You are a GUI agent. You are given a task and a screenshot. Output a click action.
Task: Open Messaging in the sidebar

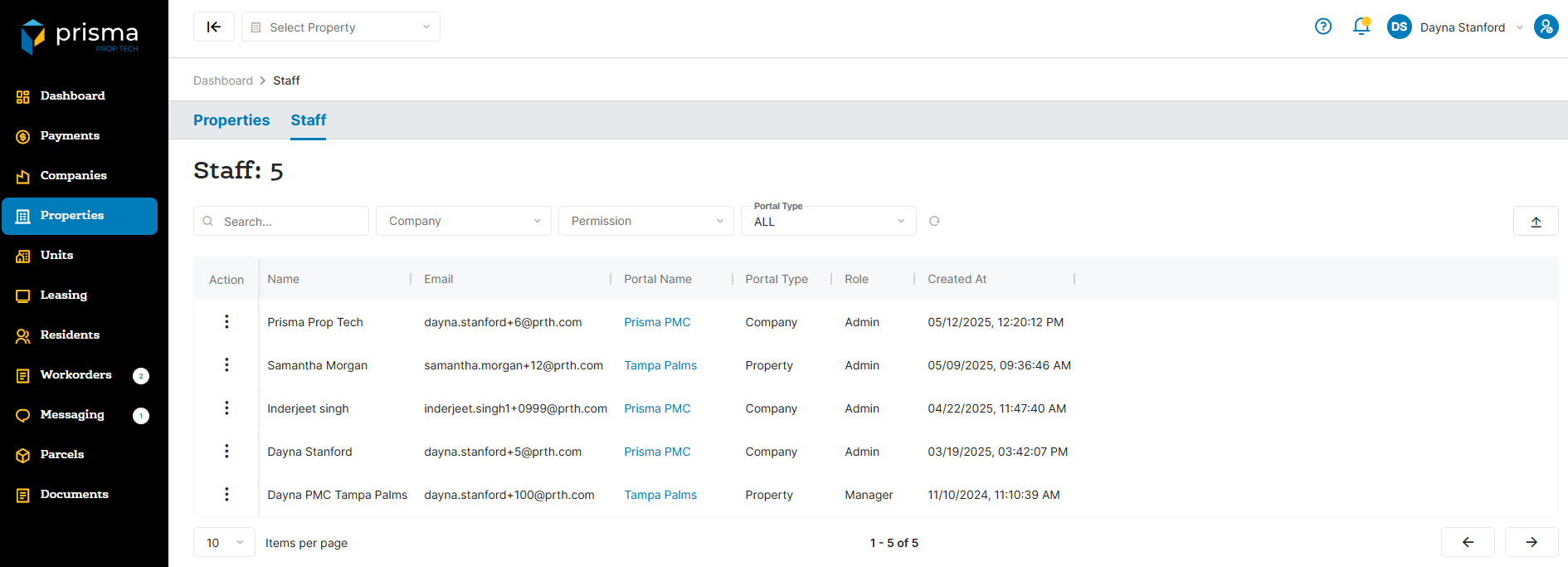[72, 415]
